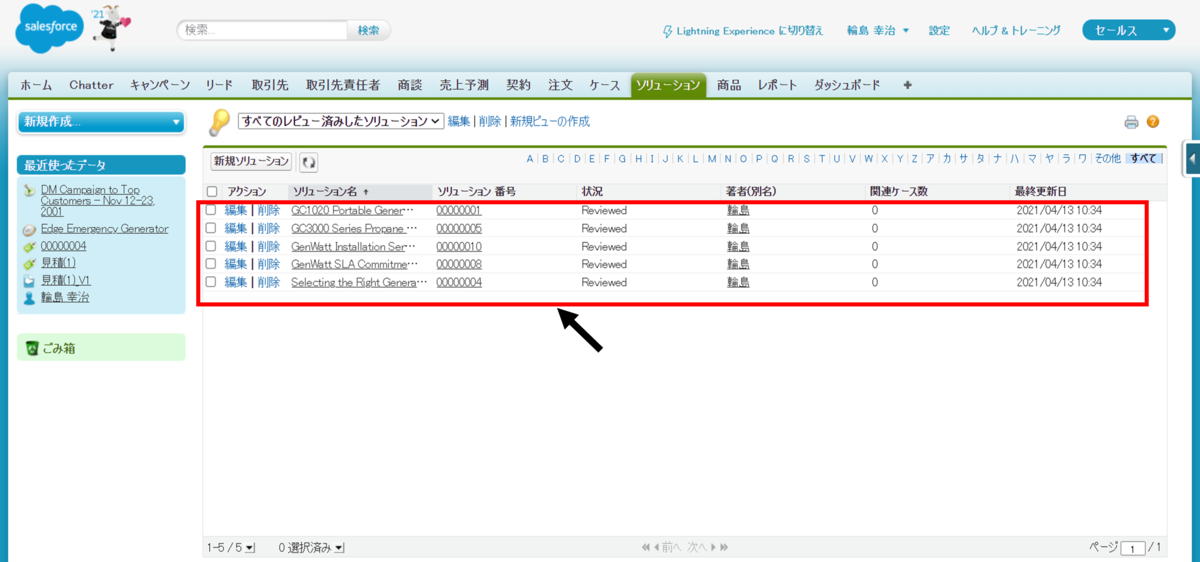Open the ヘルプ & トレーニング link
Image resolution: width=1200 pixels, height=562 pixels.
click(1016, 31)
